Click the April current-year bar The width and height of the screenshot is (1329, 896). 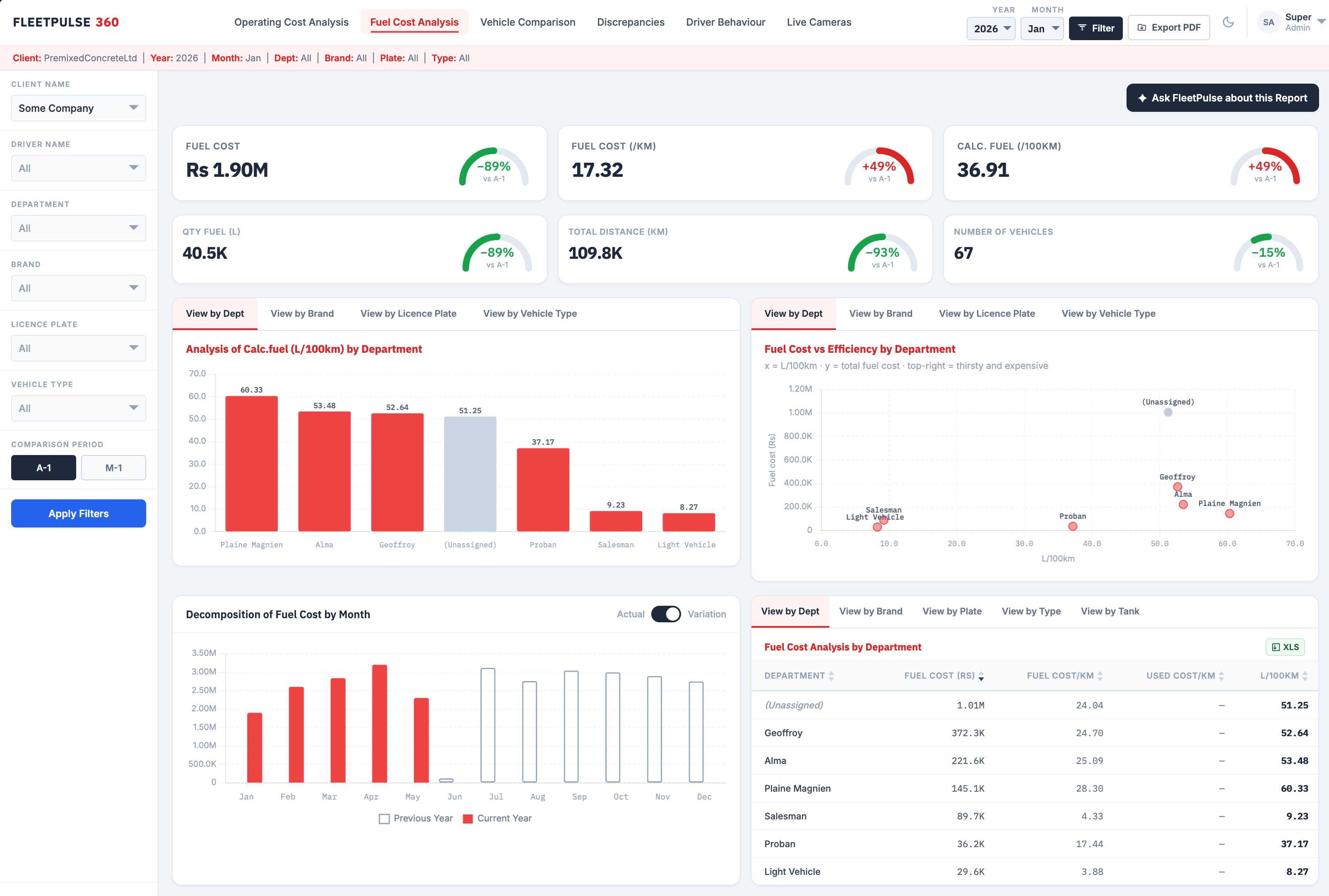pos(379,723)
